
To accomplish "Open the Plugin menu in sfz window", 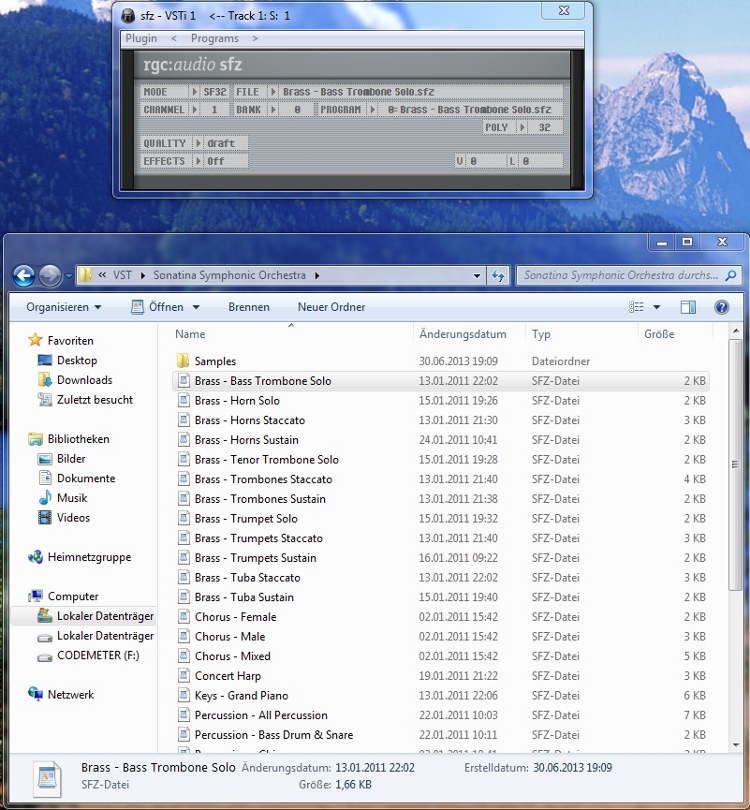I will [x=141, y=38].
